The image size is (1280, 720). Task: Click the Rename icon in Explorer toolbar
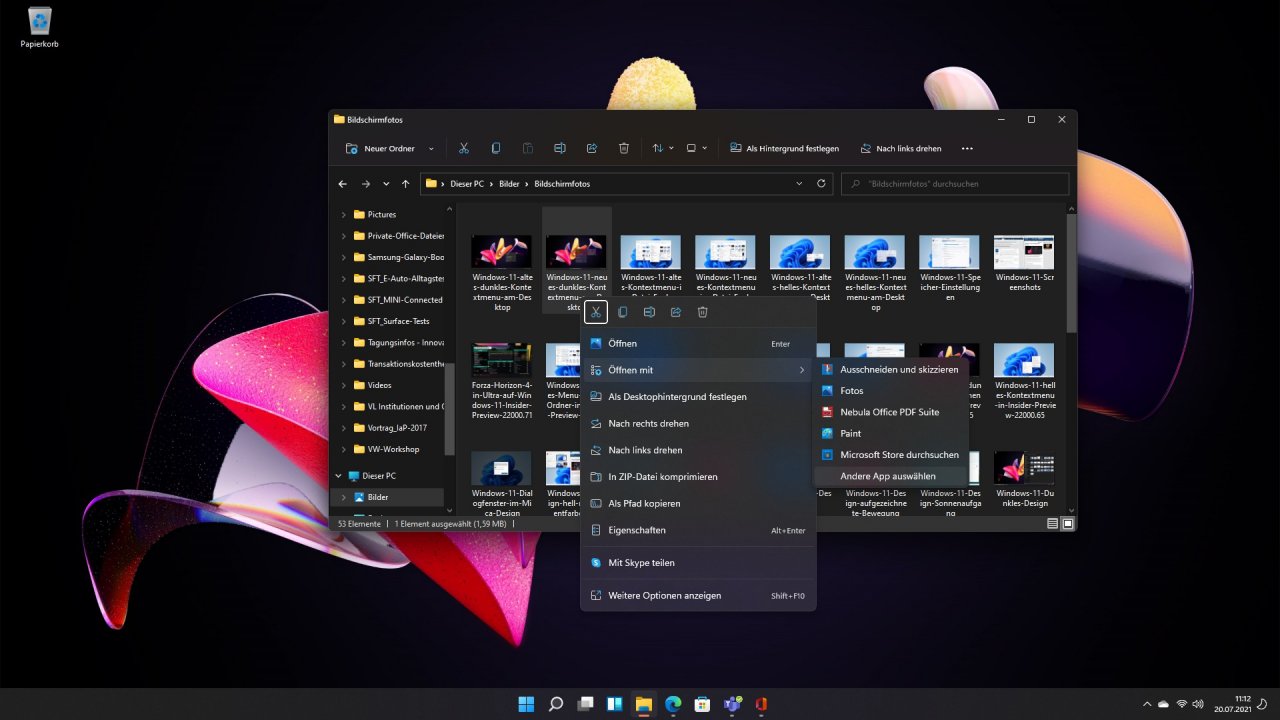560,148
